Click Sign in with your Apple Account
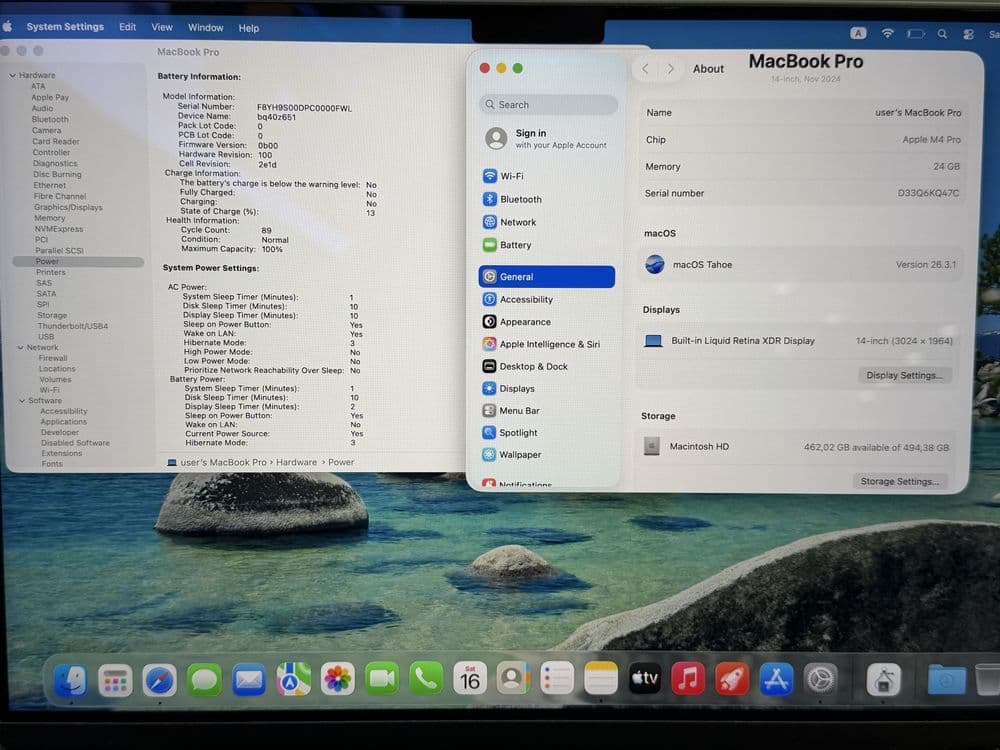Image resolution: width=1000 pixels, height=750 pixels. click(547, 138)
